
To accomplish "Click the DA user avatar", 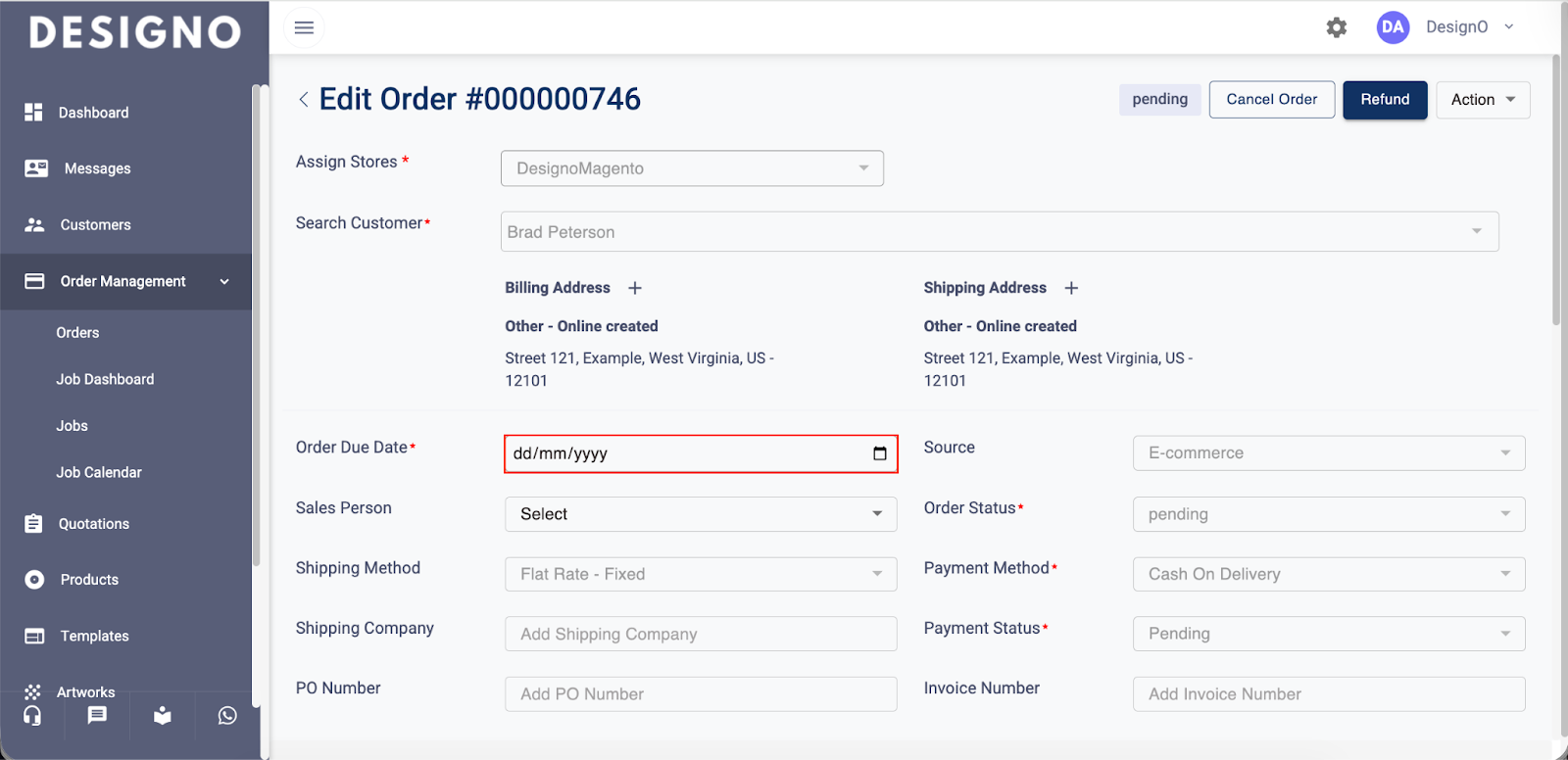I will click(1392, 27).
